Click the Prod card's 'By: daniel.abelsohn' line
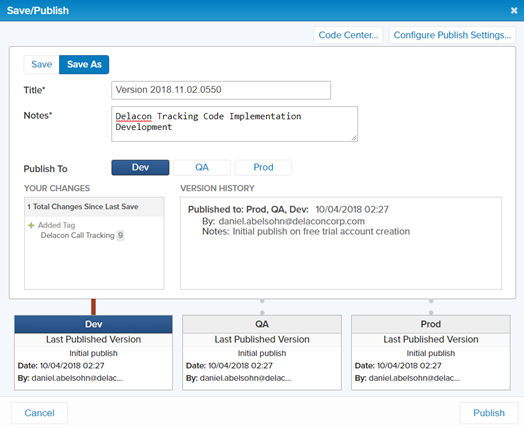524x428 pixels. 407,378
